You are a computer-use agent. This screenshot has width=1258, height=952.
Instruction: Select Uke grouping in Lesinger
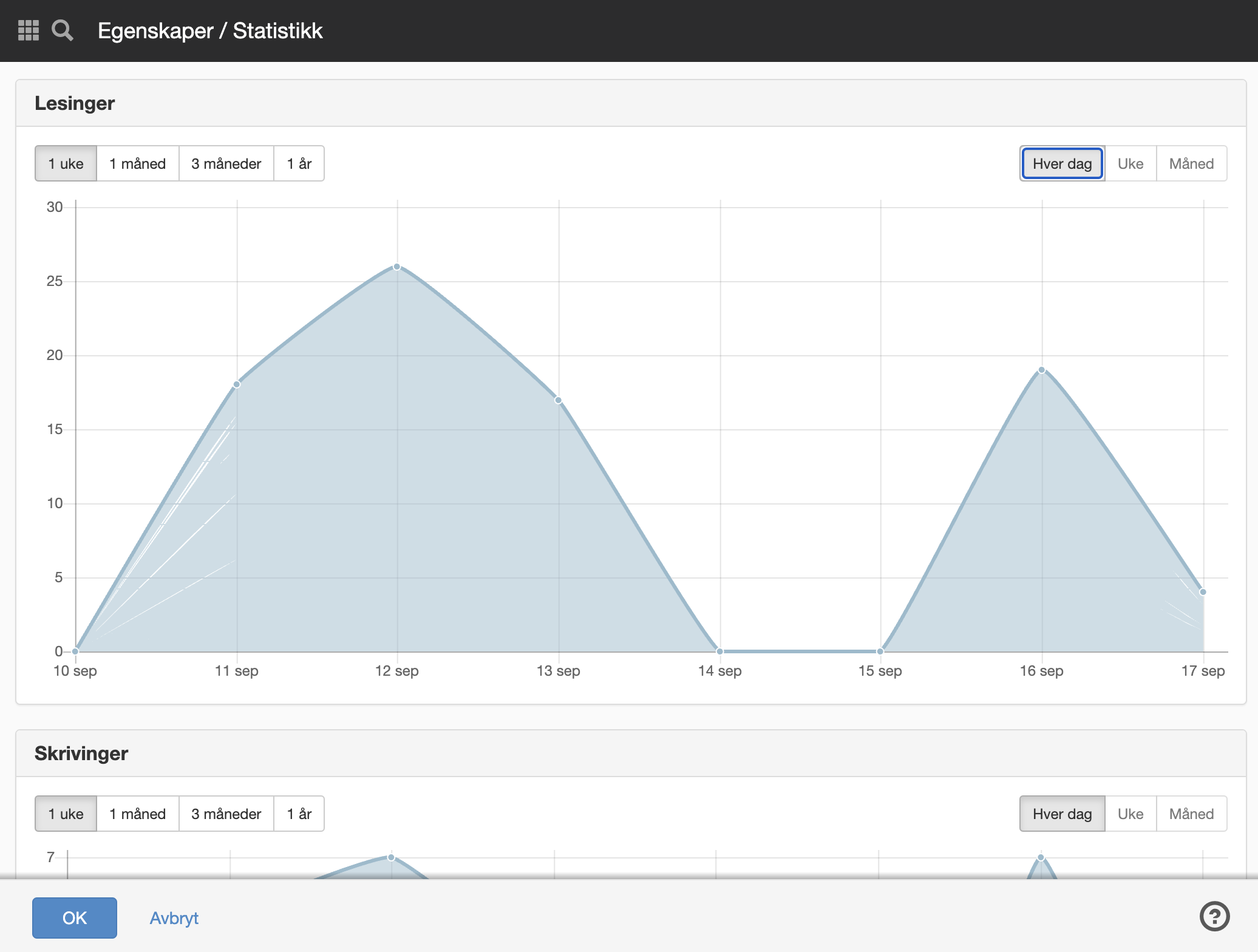[x=1130, y=163]
